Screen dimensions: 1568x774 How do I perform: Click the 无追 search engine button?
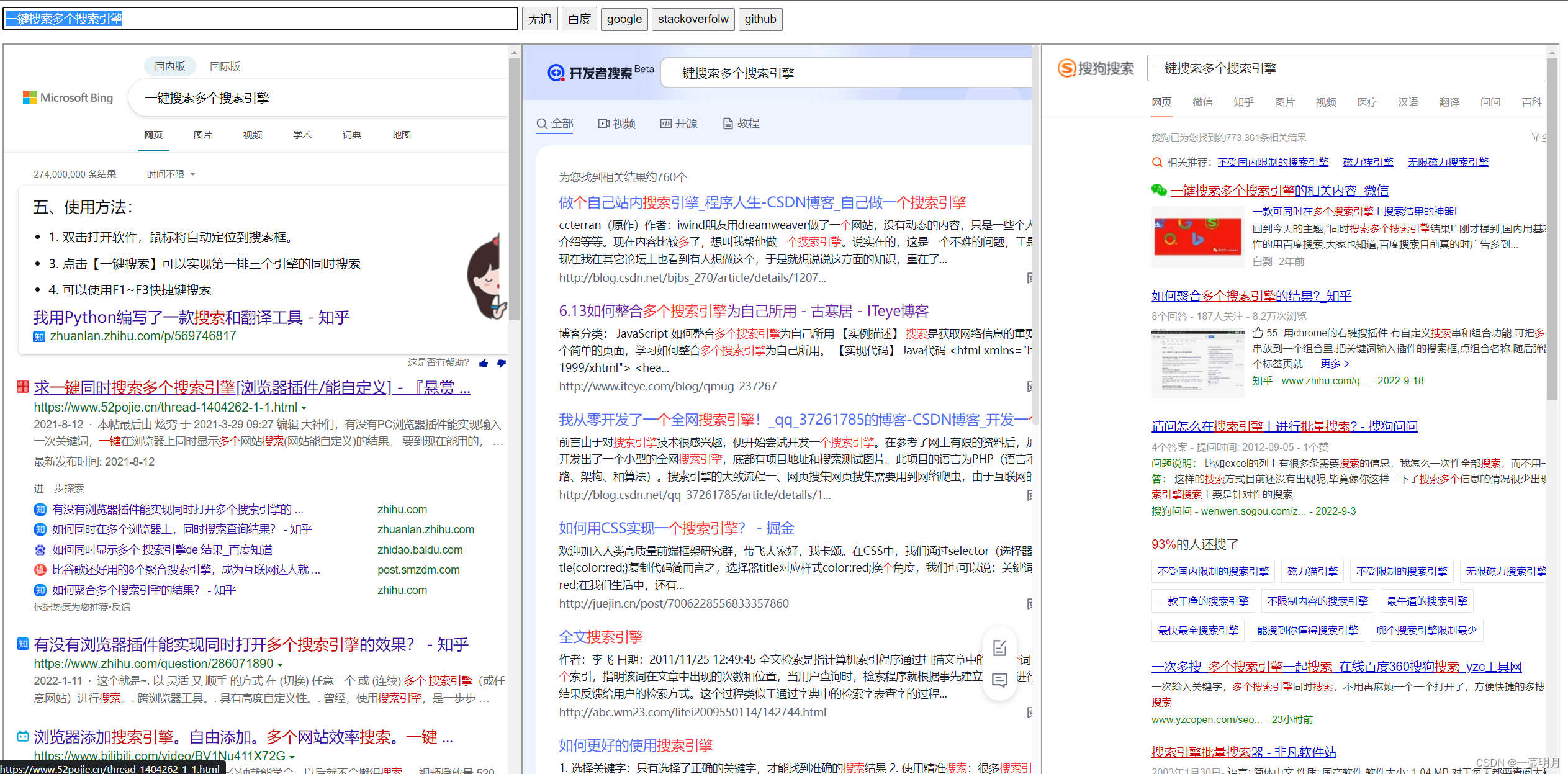pos(540,19)
